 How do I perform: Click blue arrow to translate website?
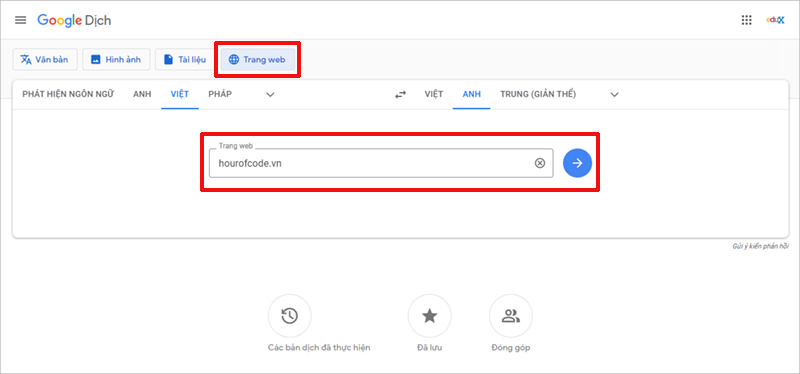577,163
